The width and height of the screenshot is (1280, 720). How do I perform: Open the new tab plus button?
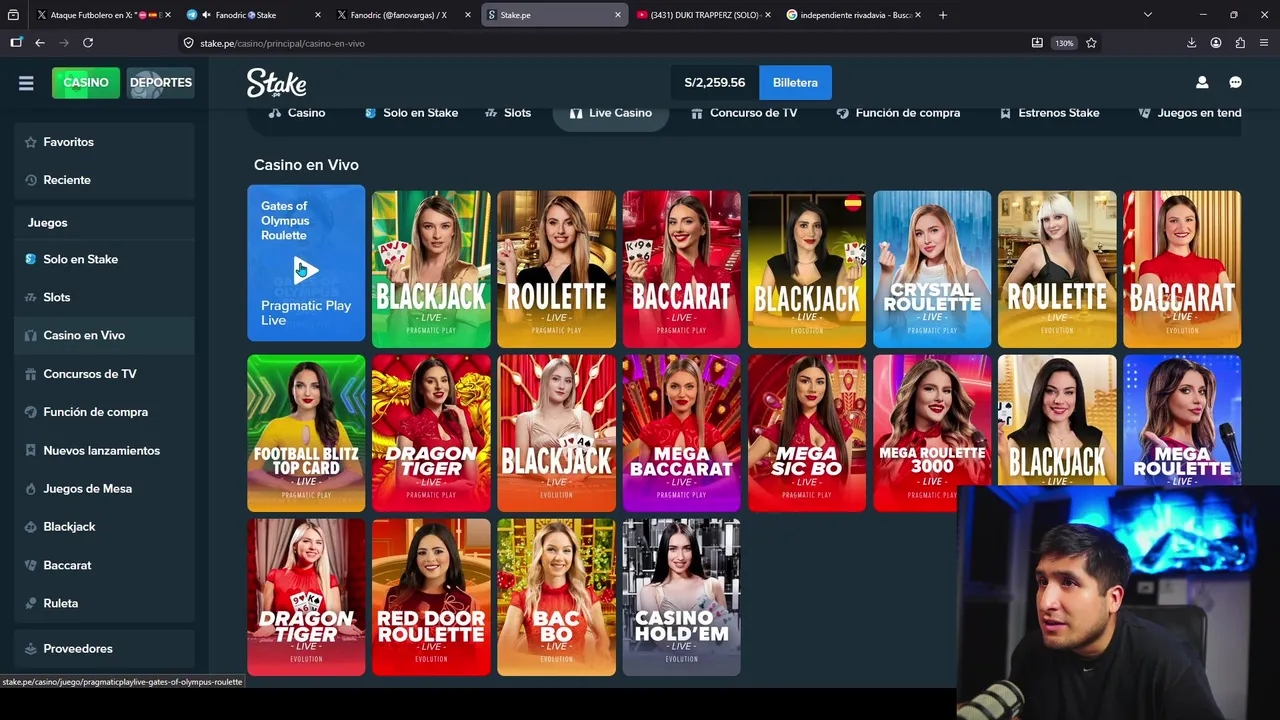click(x=942, y=15)
